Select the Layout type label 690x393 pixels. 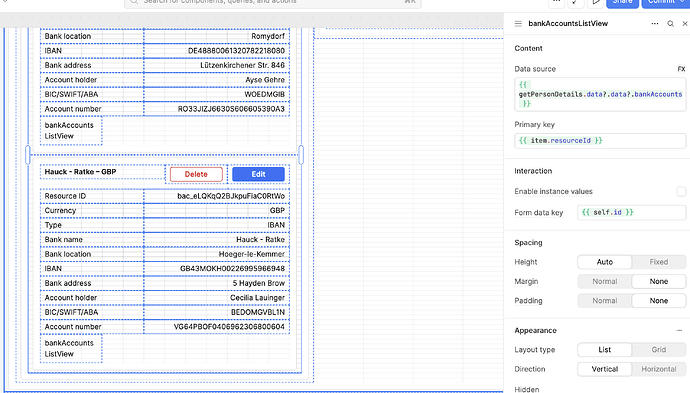point(535,349)
